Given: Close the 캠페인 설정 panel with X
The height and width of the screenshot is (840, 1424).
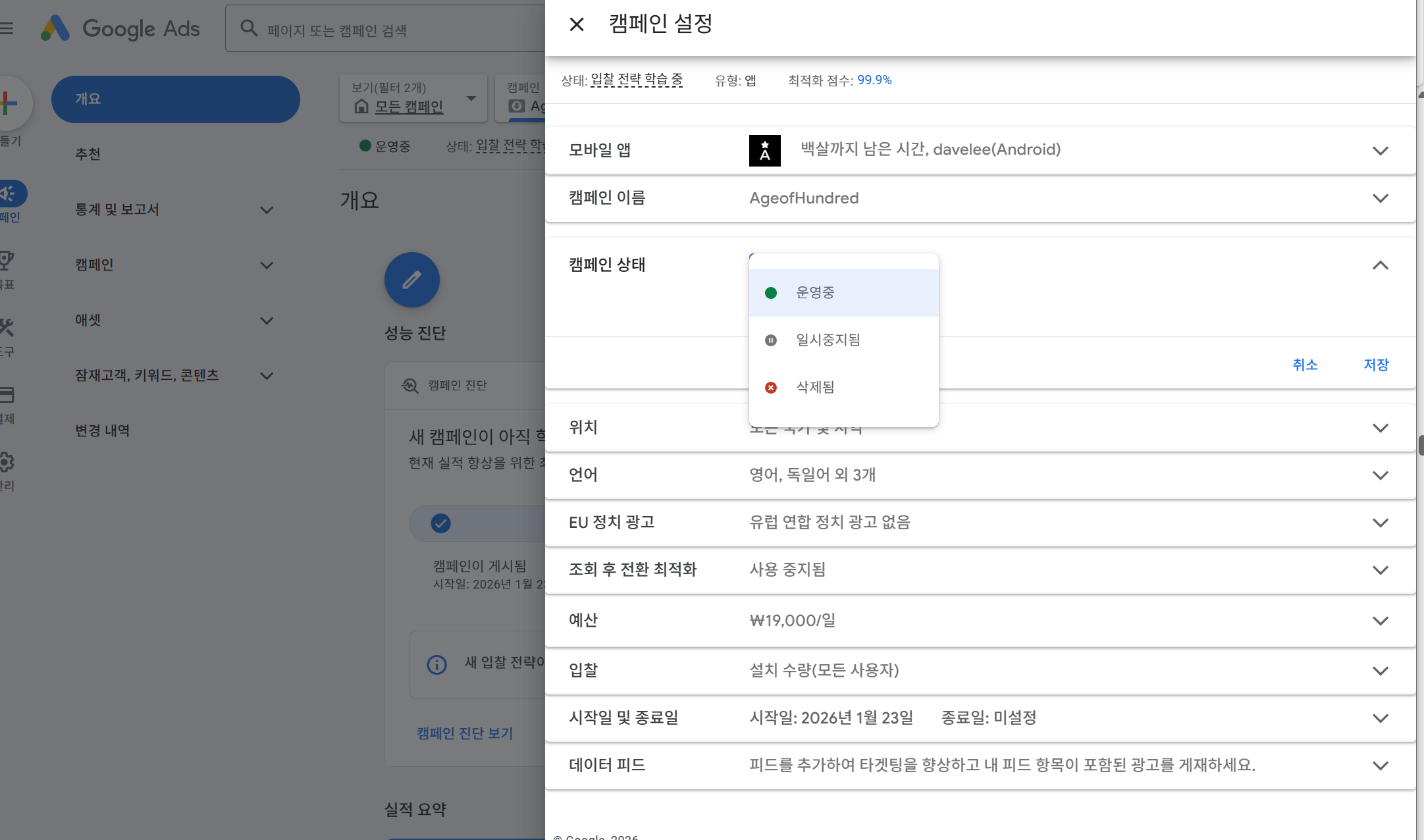Looking at the screenshot, I should point(576,24).
